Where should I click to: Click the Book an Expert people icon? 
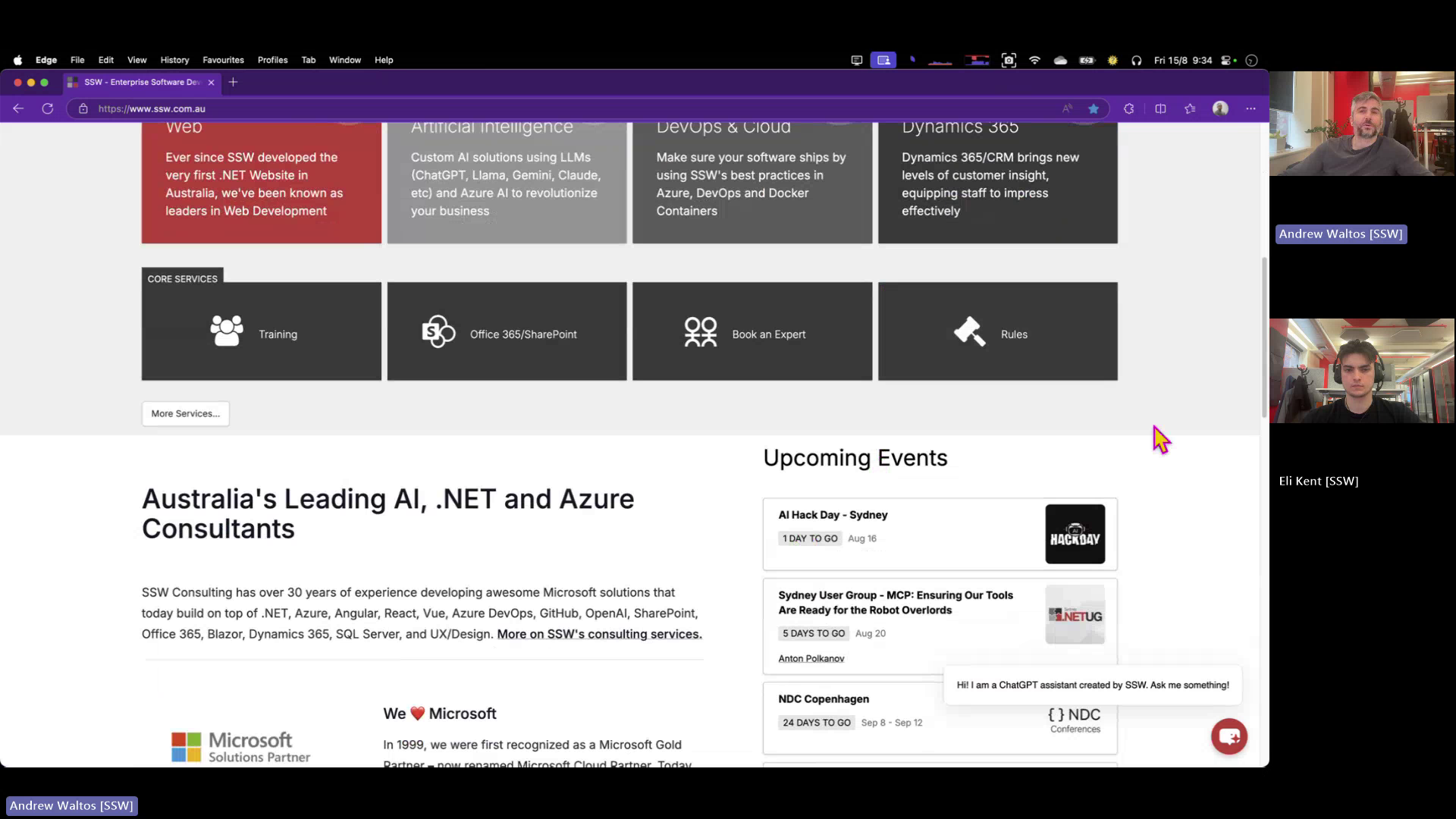click(701, 331)
